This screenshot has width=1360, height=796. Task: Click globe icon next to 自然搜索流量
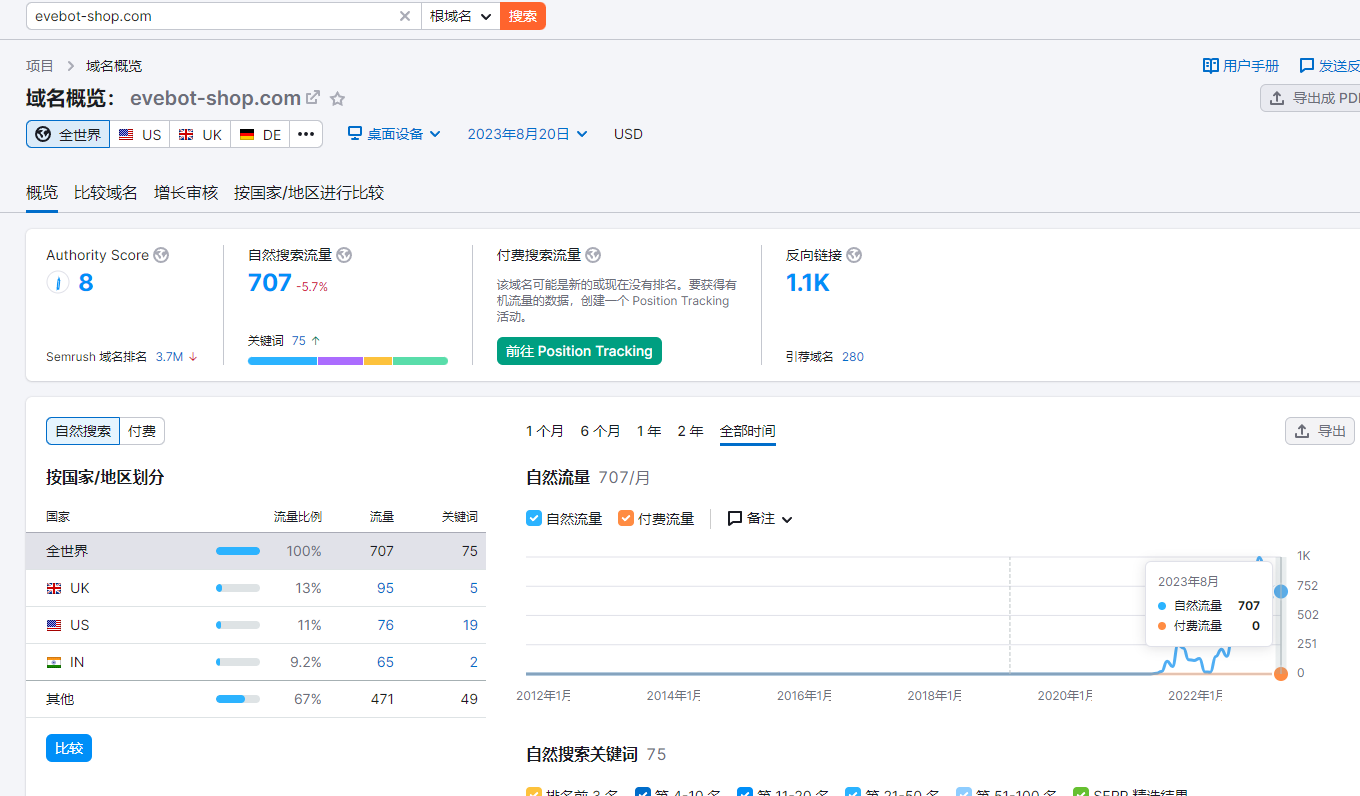point(344,255)
